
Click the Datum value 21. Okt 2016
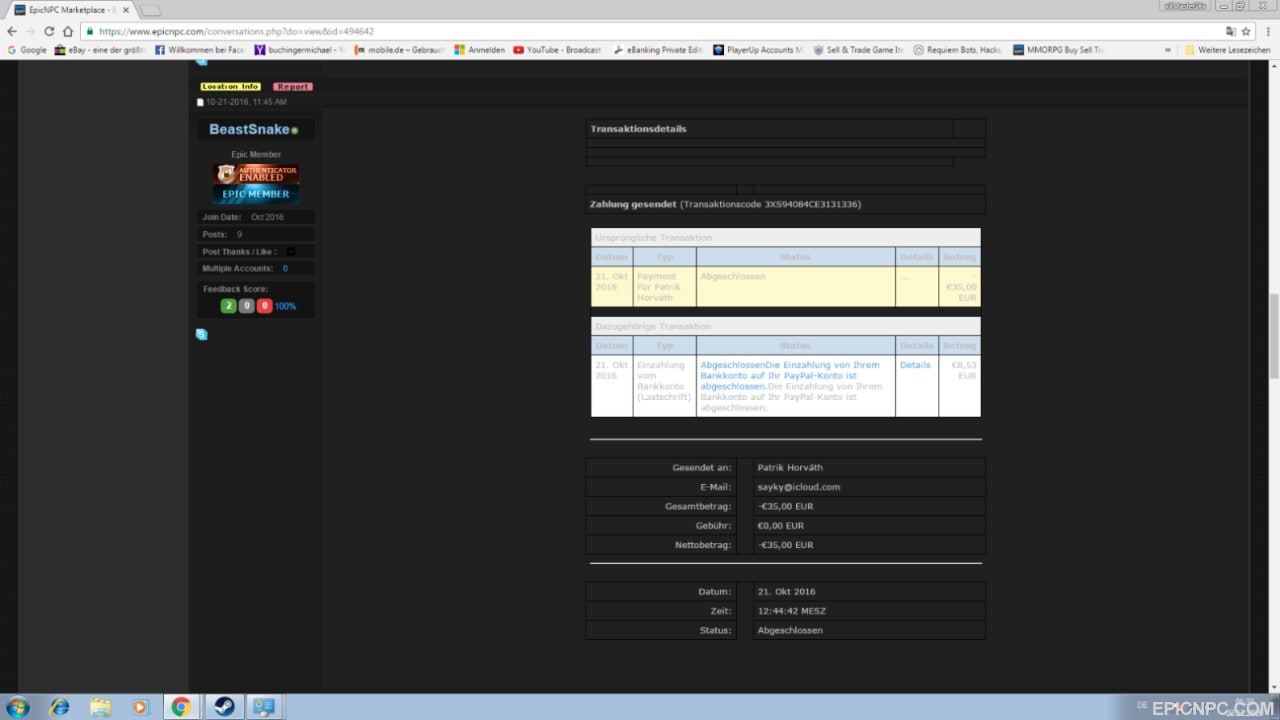787,591
